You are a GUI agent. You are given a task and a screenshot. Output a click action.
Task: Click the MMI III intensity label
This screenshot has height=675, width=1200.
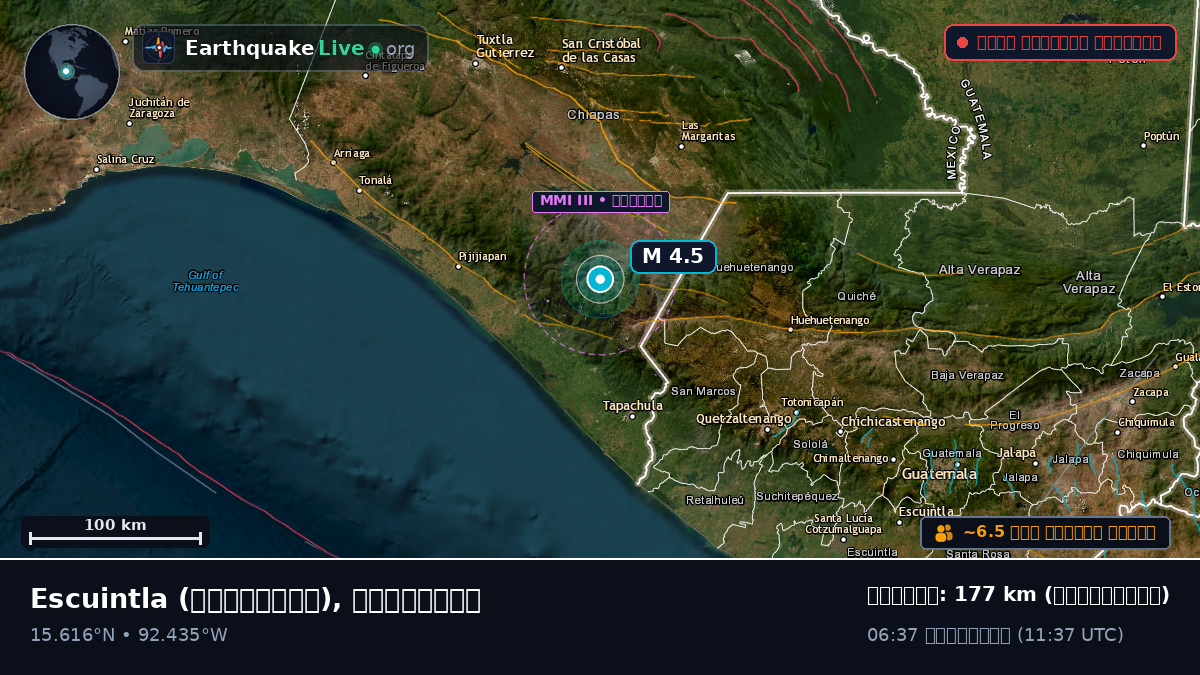[601, 201]
